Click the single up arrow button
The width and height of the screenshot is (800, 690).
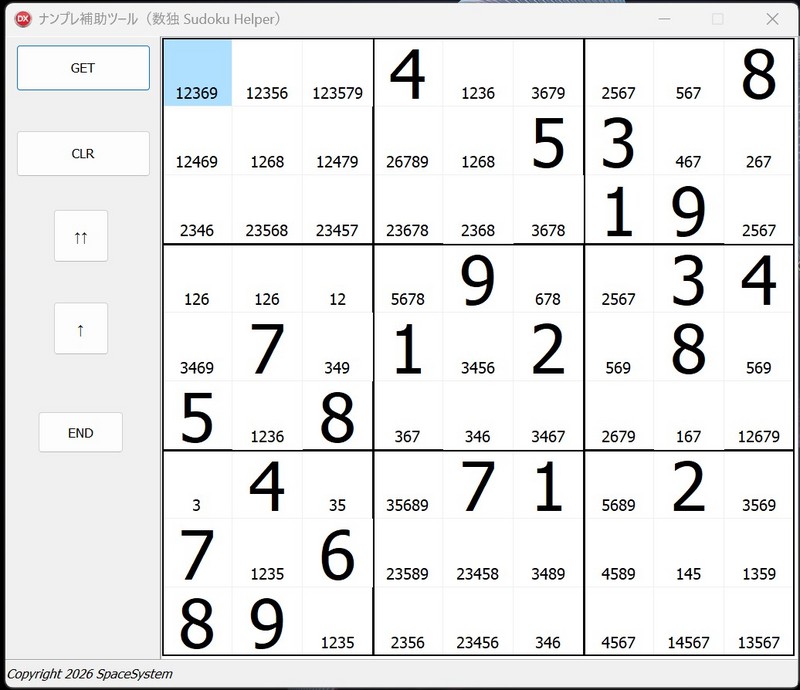click(80, 329)
